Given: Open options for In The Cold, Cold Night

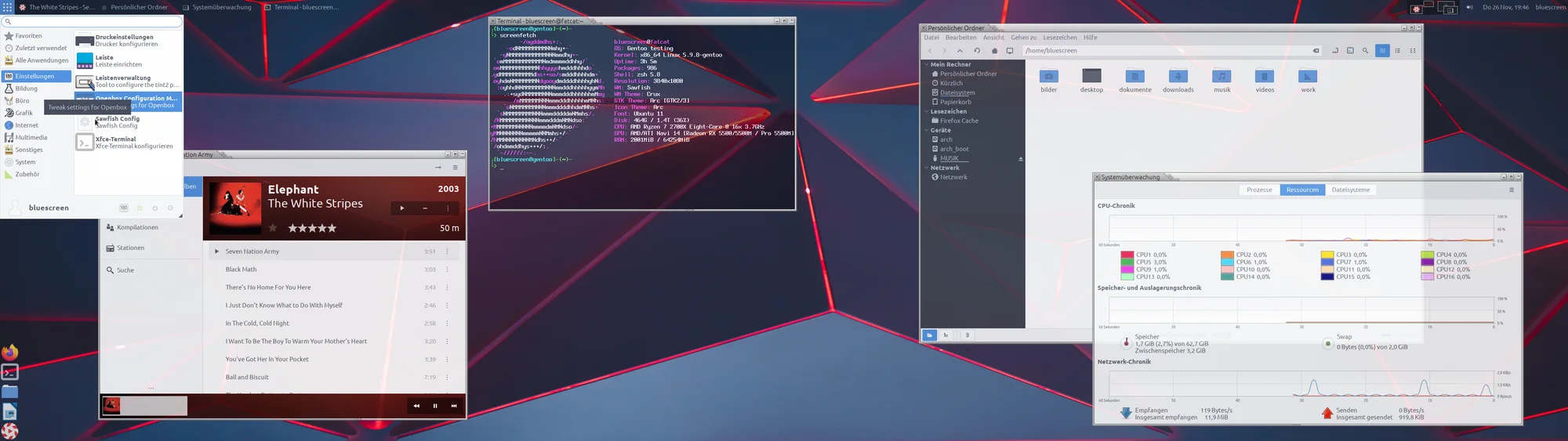Looking at the screenshot, I should click(x=448, y=324).
